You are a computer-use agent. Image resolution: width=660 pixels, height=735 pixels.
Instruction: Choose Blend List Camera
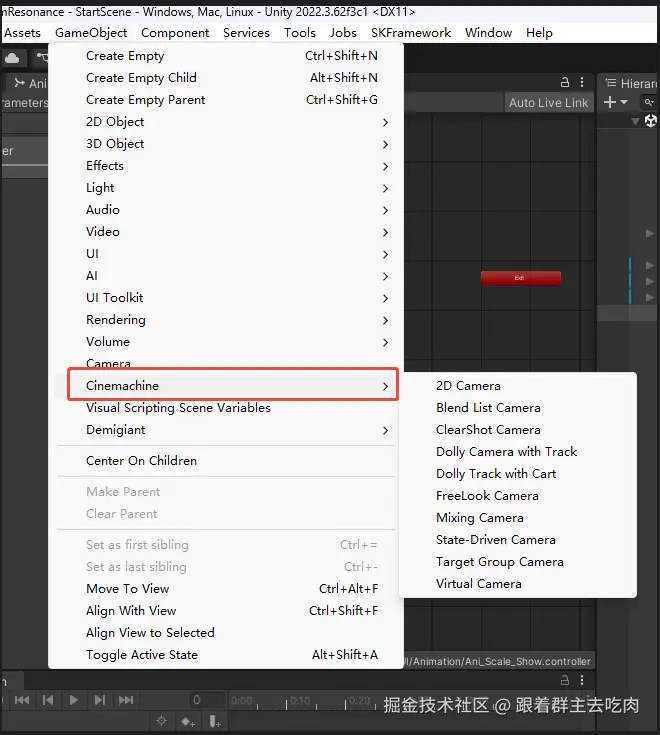click(x=518, y=408)
